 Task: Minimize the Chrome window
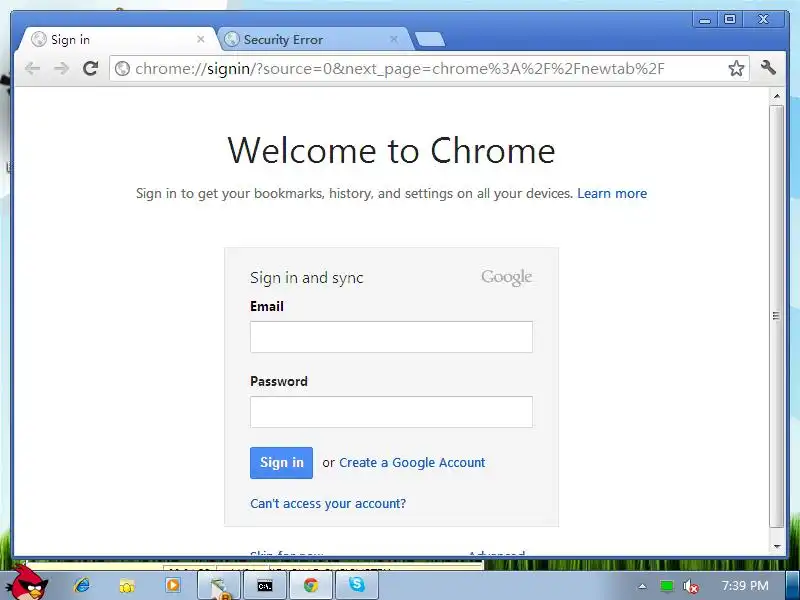point(705,20)
